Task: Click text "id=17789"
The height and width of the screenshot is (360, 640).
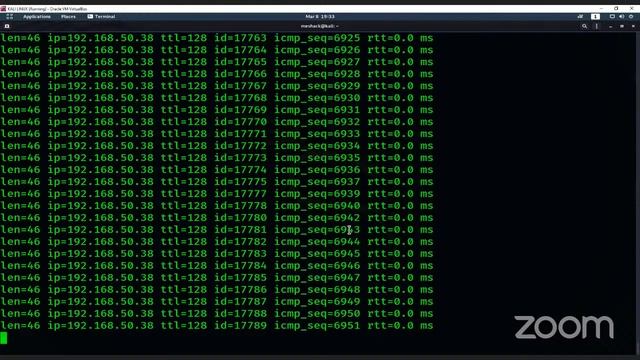Action: pyautogui.click(x=240, y=326)
